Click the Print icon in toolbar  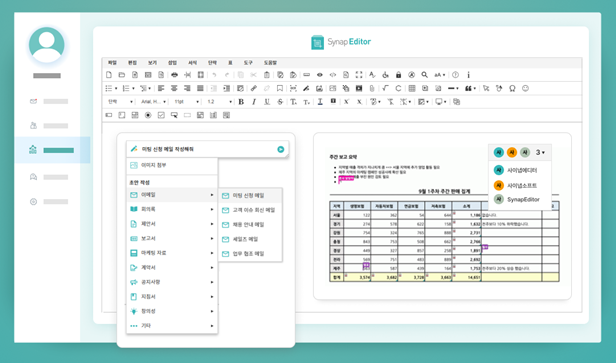coord(174,75)
